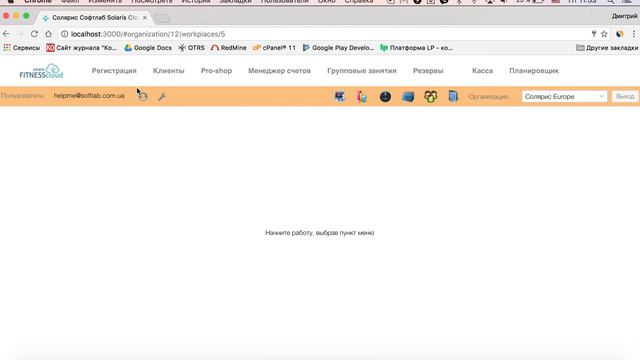The width and height of the screenshot is (640, 360).
Task: Click the Fitness Cloud logo
Action: coord(41,71)
